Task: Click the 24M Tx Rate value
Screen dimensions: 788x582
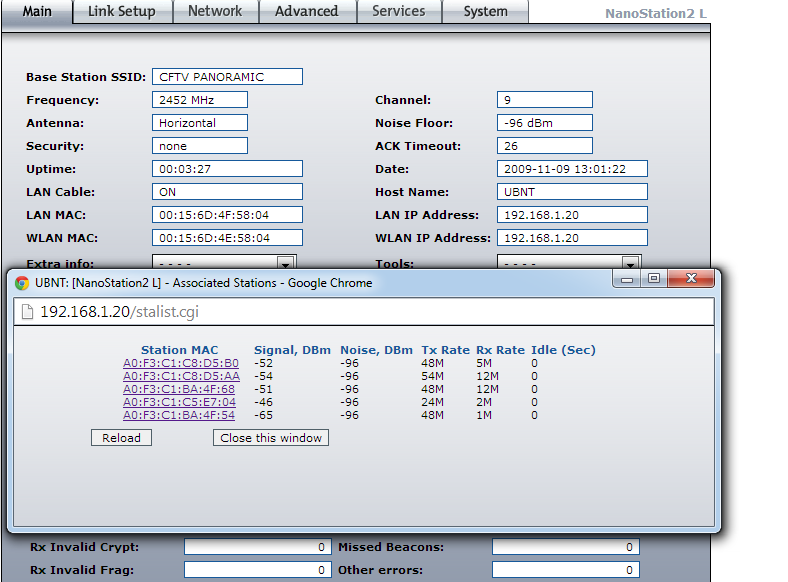Action: [x=433, y=403]
